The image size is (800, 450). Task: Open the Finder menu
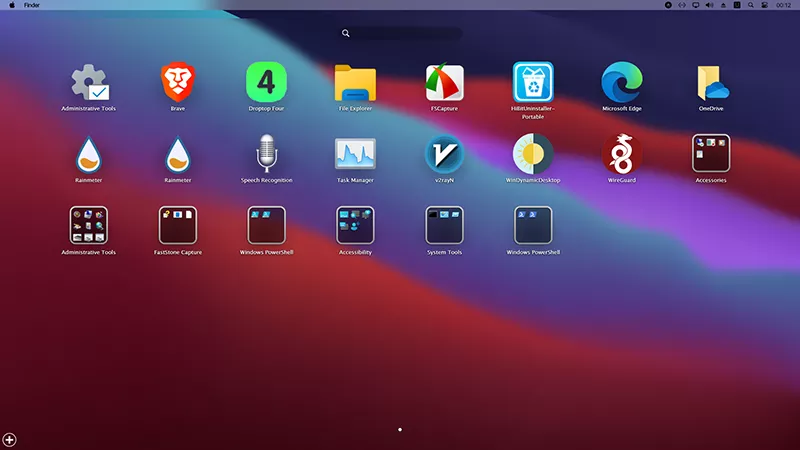tap(32, 5)
